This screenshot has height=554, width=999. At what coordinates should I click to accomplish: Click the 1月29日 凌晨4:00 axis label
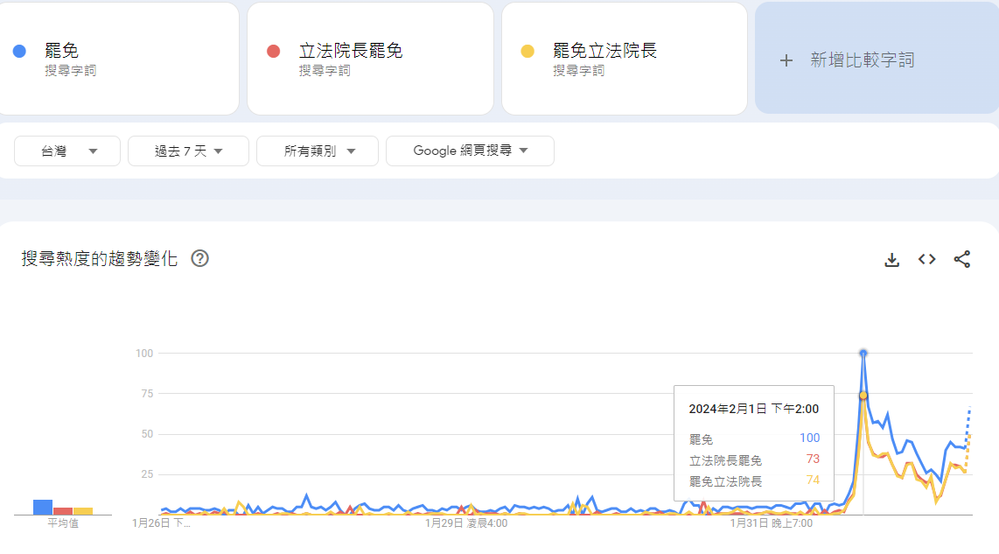pyautogui.click(x=466, y=523)
